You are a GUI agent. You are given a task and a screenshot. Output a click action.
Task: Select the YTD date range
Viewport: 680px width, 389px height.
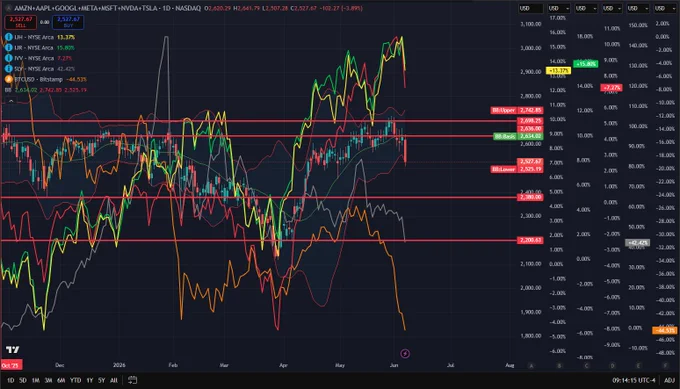coord(75,380)
